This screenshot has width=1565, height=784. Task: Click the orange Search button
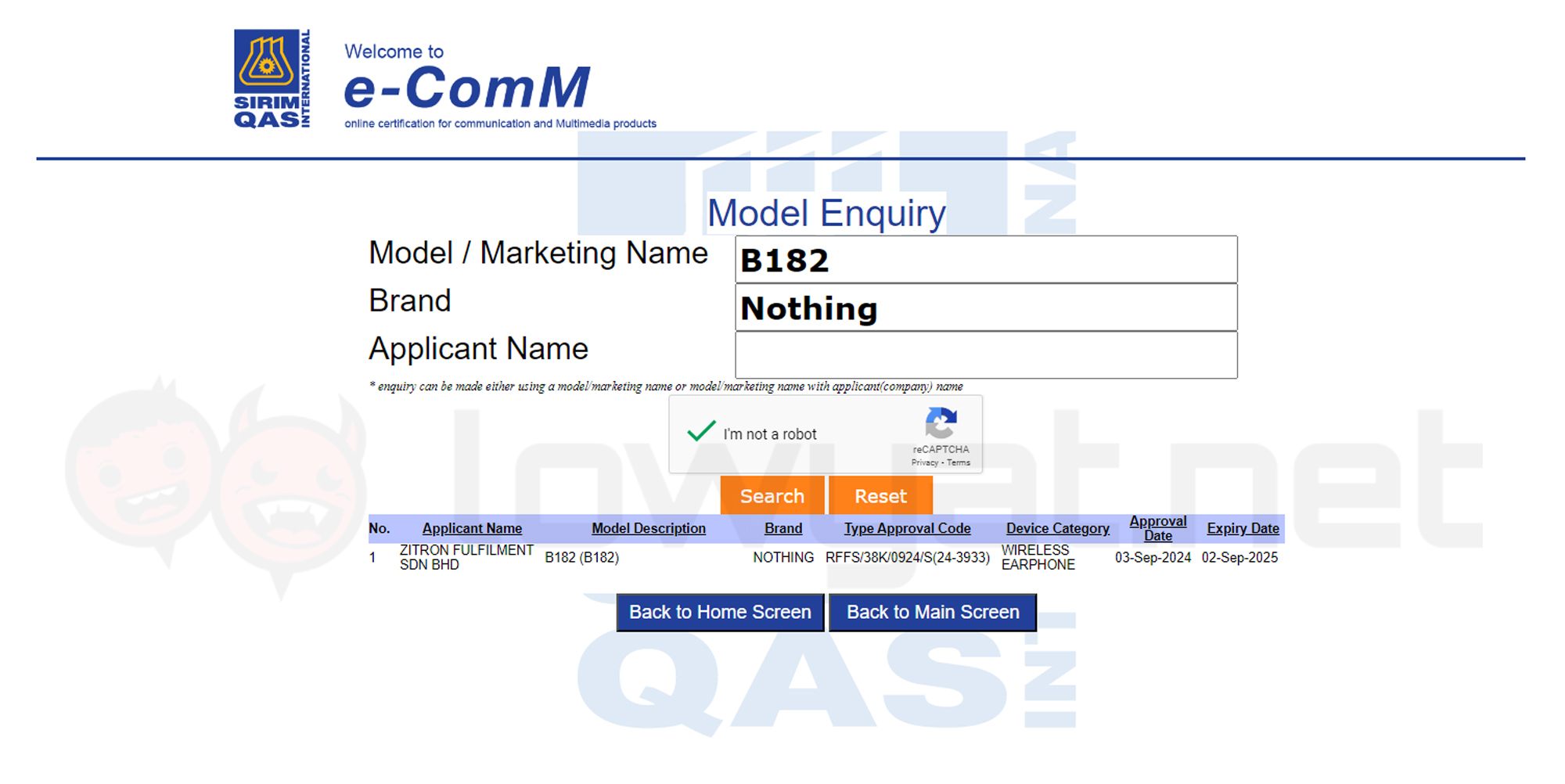[x=772, y=496]
